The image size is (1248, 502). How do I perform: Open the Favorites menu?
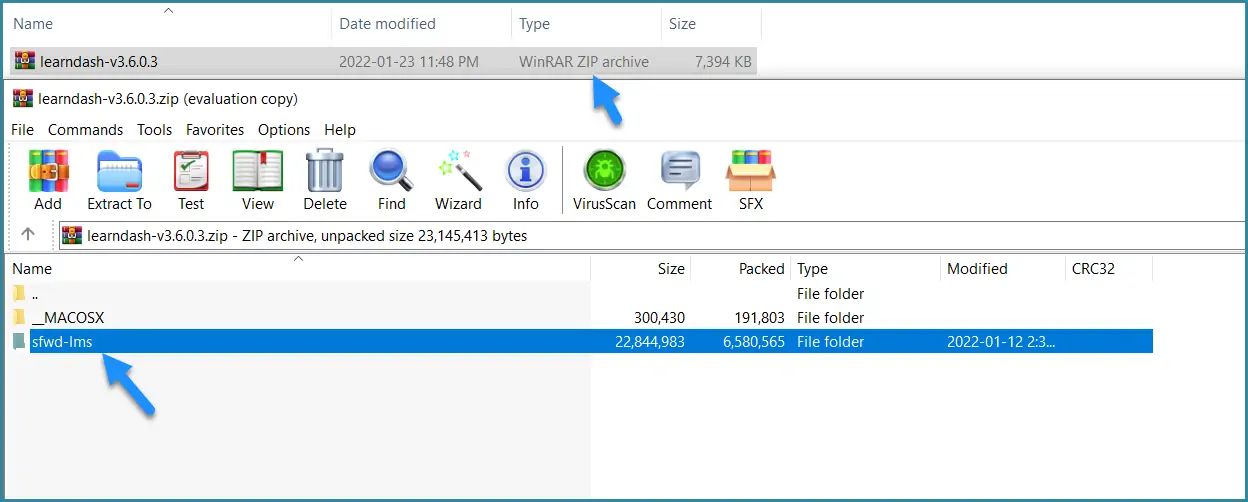(215, 130)
